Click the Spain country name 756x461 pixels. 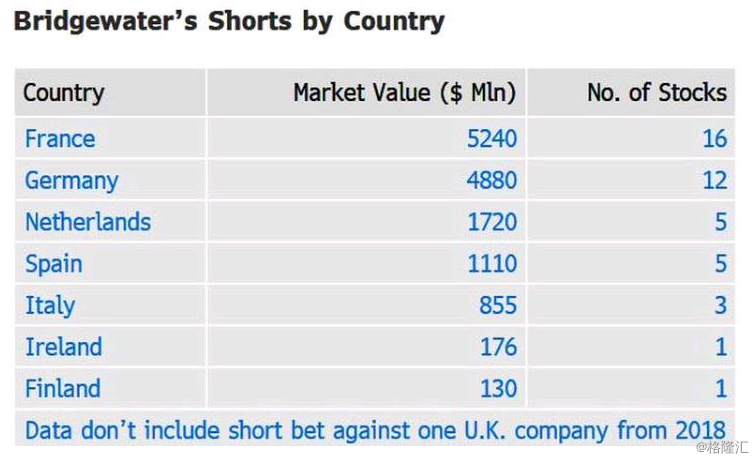tap(54, 264)
